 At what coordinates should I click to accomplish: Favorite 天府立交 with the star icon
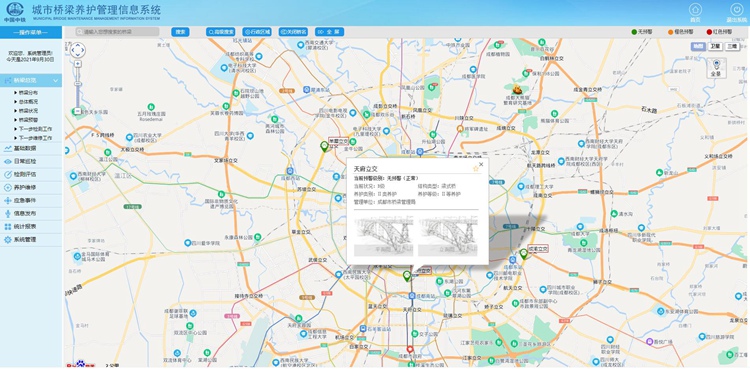[475, 168]
